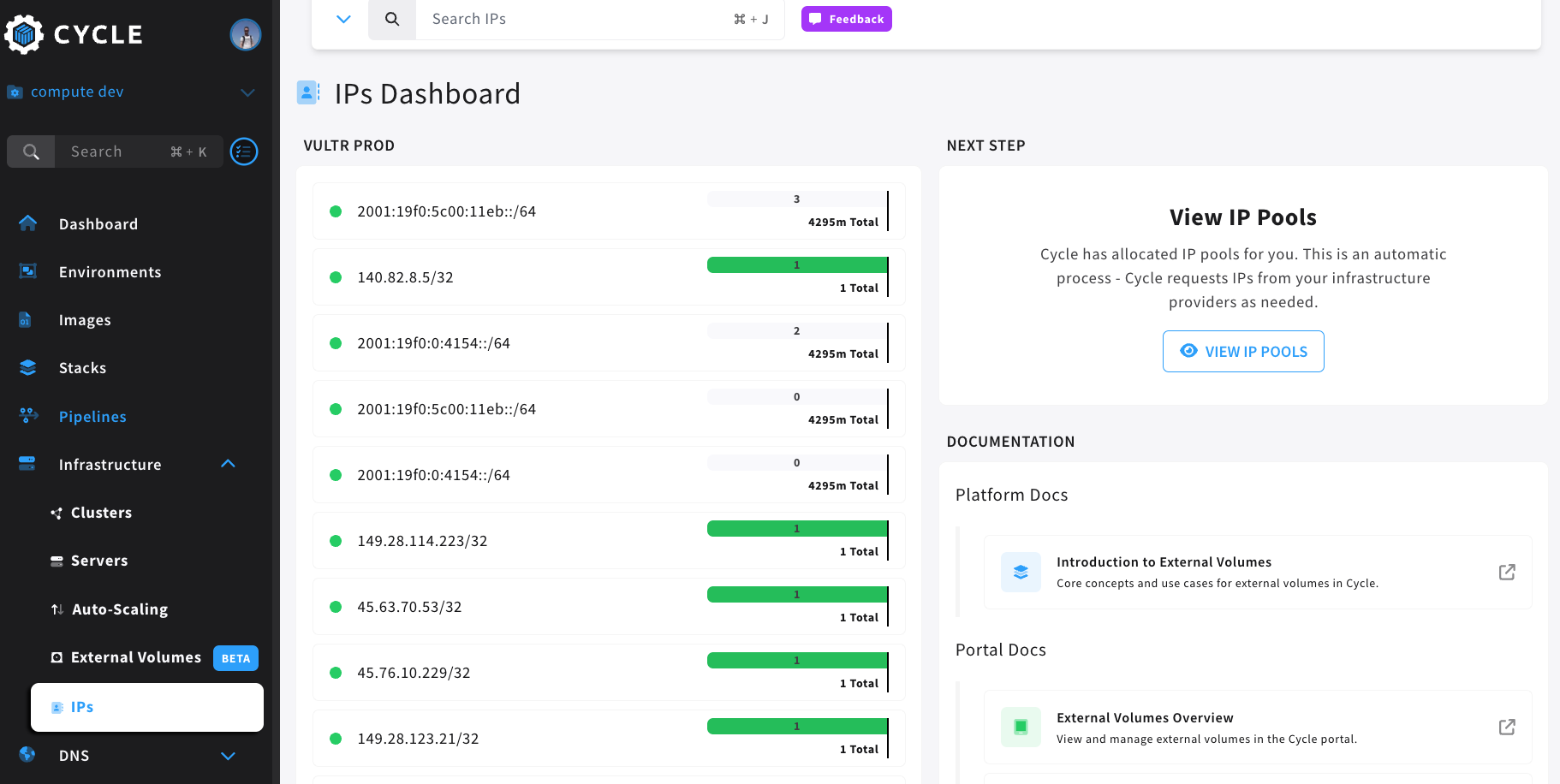Open the Introduction to External Volumes doc
Image resolution: width=1560 pixels, height=784 pixels.
(1164, 561)
